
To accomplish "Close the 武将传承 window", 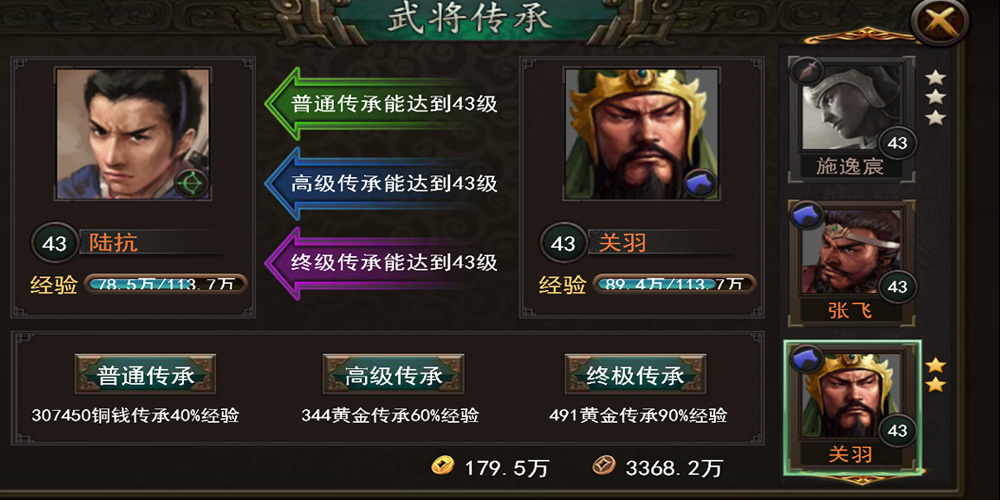I will [x=939, y=21].
